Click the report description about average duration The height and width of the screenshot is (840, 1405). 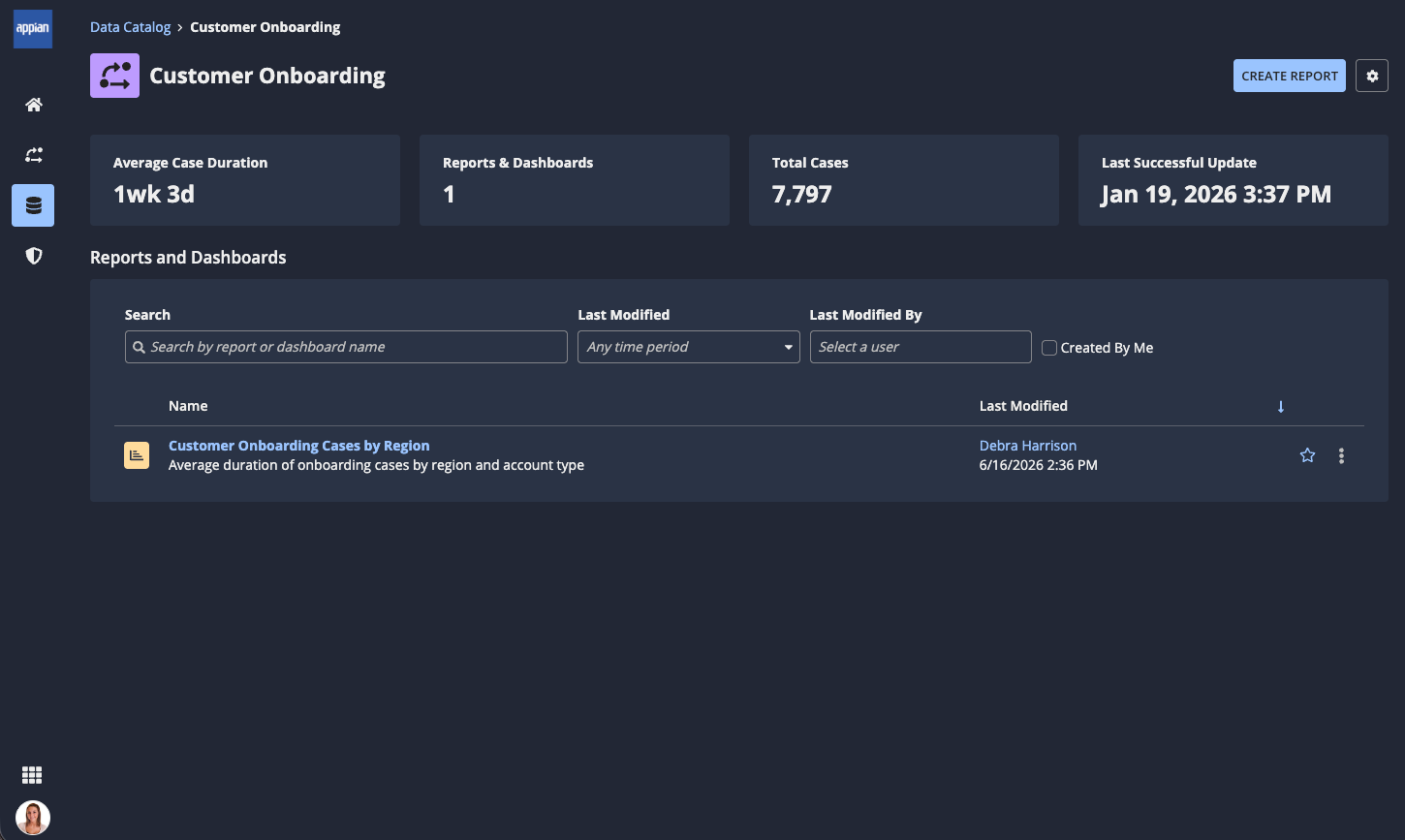(x=376, y=465)
